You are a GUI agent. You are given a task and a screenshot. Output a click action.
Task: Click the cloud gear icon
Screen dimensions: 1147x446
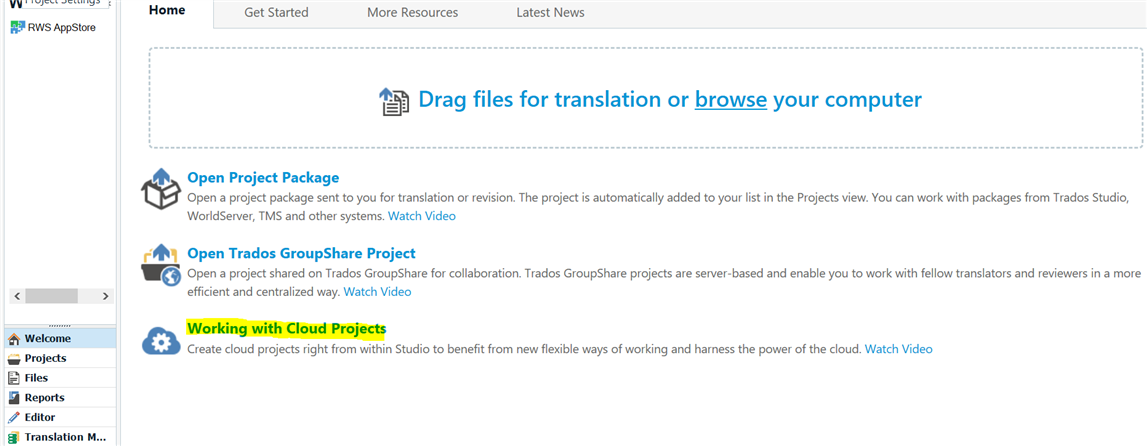point(161,341)
